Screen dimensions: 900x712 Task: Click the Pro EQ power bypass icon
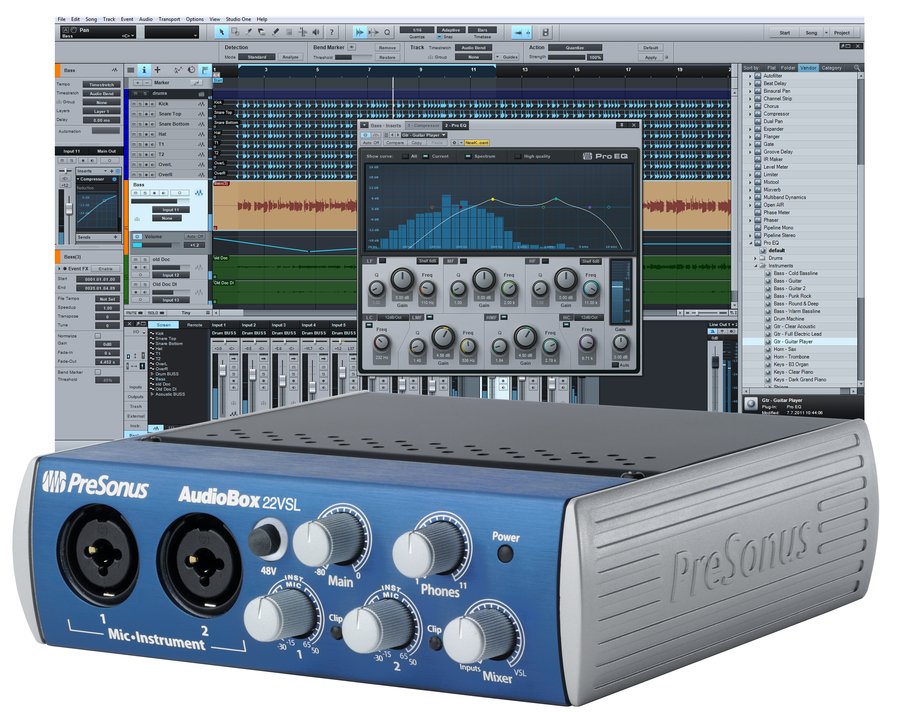366,135
